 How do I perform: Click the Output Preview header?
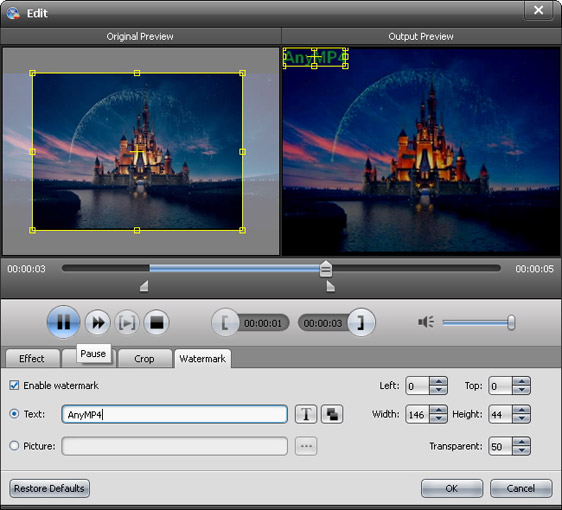(x=421, y=36)
